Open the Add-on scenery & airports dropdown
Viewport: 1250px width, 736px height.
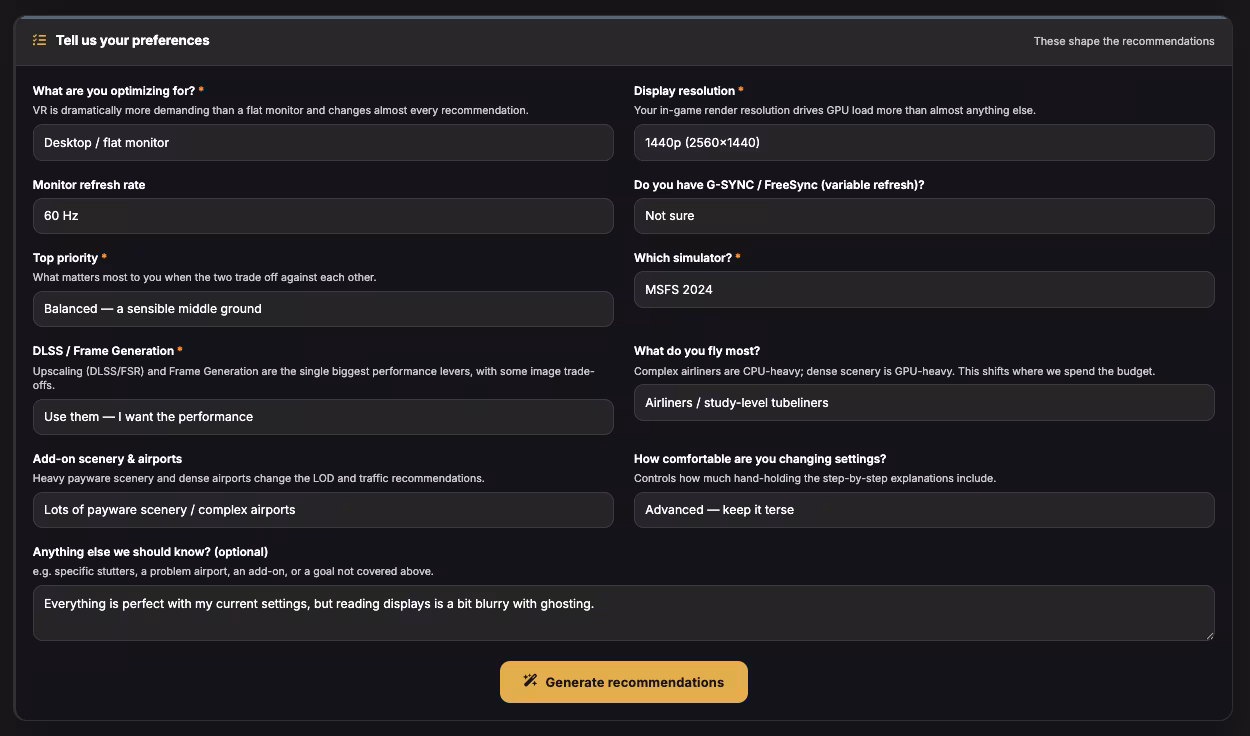pos(323,510)
